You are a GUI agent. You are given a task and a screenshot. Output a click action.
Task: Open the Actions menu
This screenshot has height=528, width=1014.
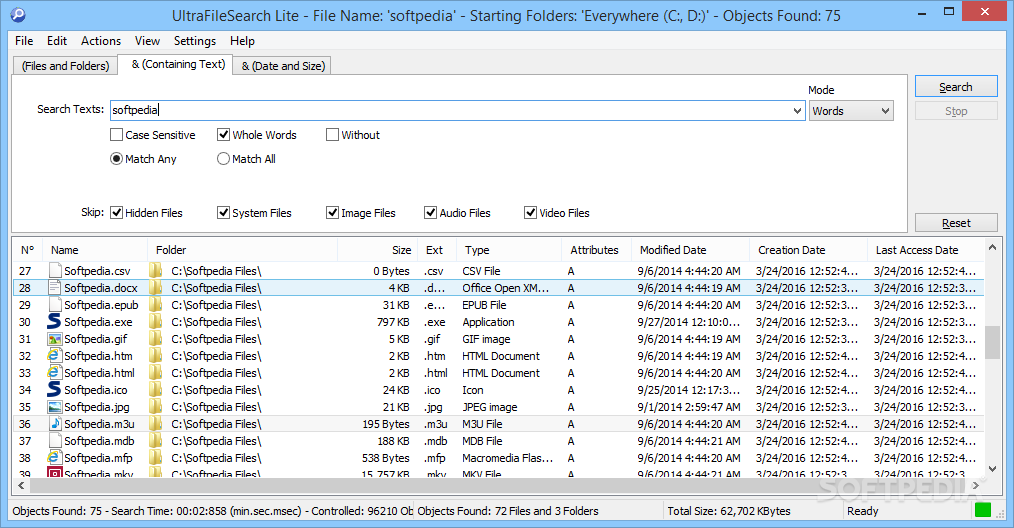click(101, 41)
